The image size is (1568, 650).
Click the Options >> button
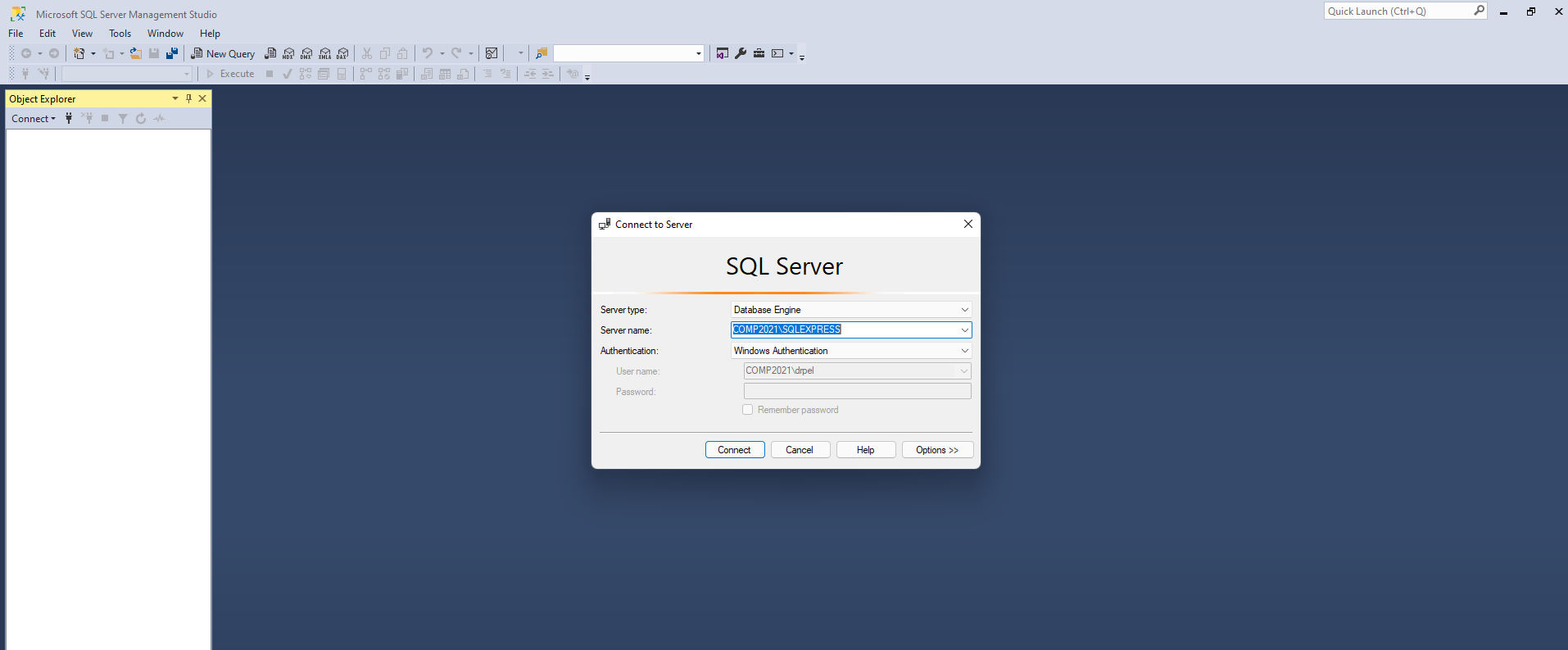pos(937,450)
